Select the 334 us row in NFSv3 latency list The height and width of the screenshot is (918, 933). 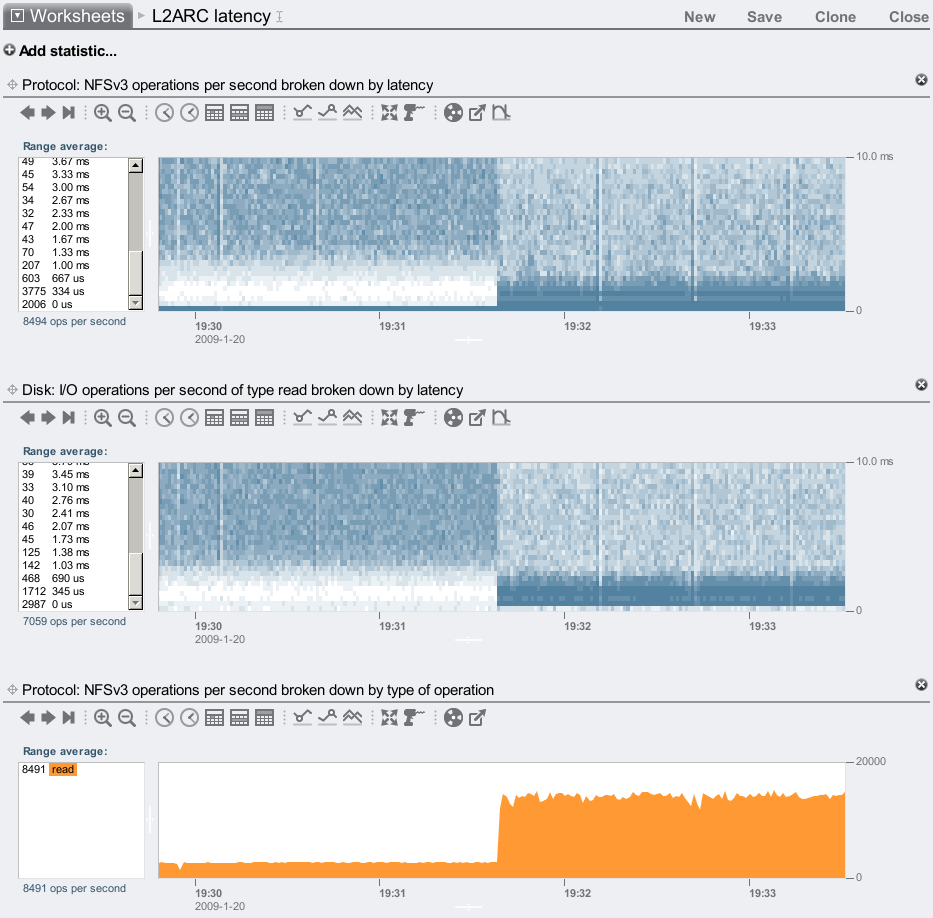pyautogui.click(x=74, y=292)
